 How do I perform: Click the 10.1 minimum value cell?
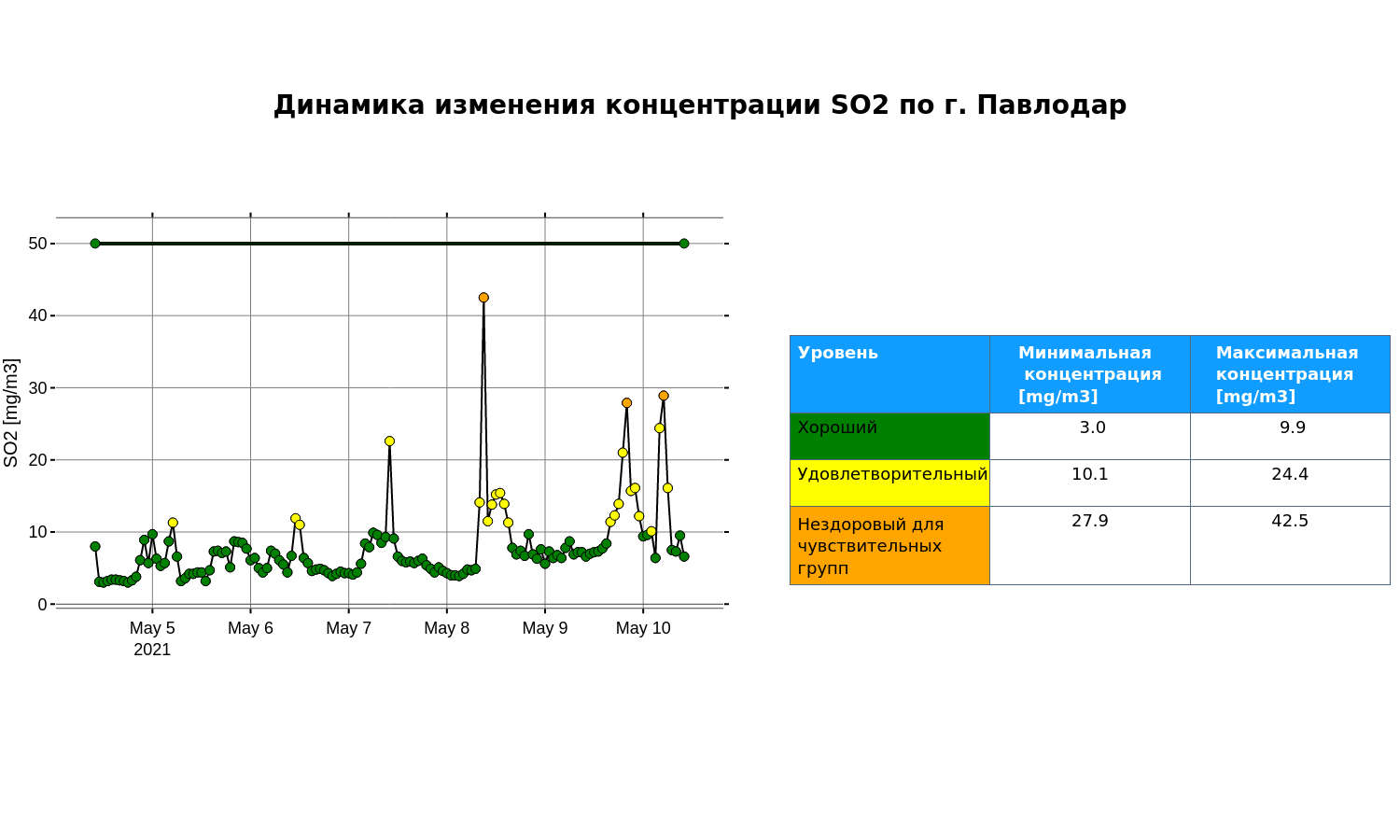pos(1090,483)
